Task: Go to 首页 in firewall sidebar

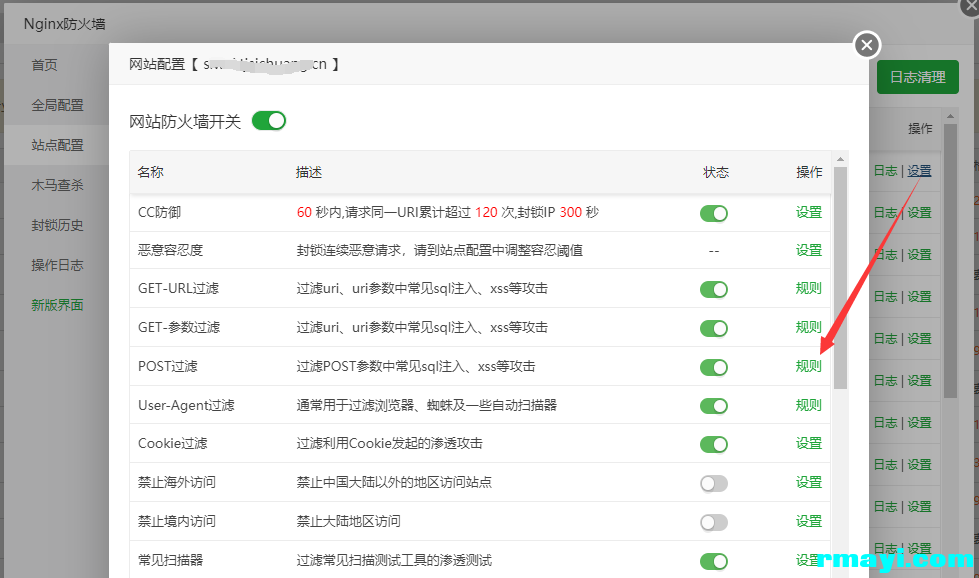Action: pyautogui.click(x=44, y=65)
